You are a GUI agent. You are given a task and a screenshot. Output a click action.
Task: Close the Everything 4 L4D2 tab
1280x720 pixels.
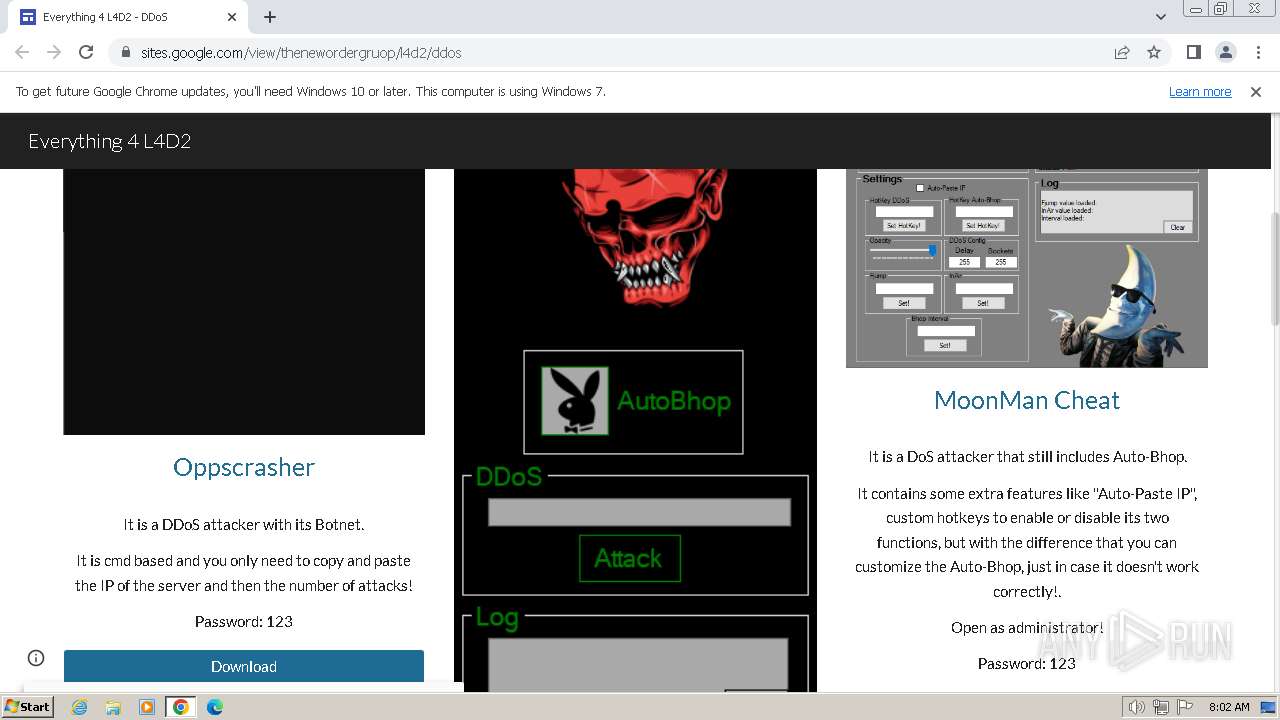[232, 17]
